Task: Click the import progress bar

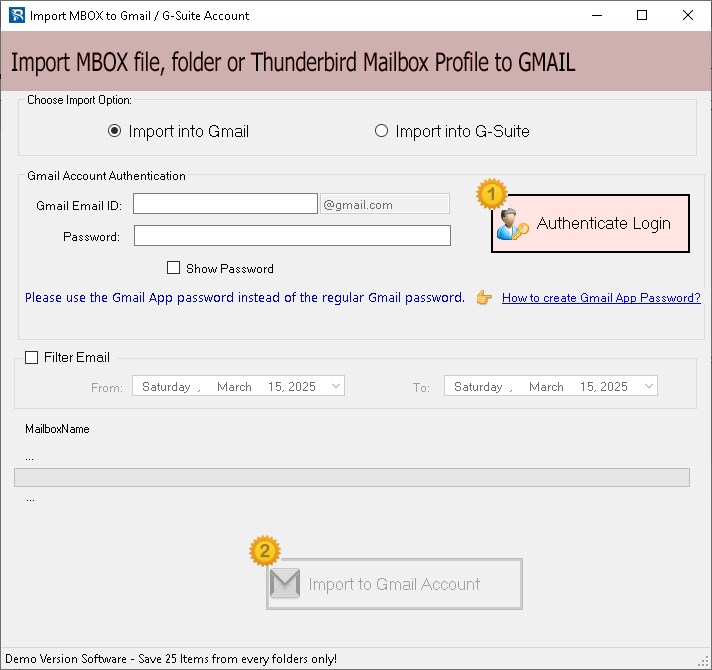Action: click(352, 478)
